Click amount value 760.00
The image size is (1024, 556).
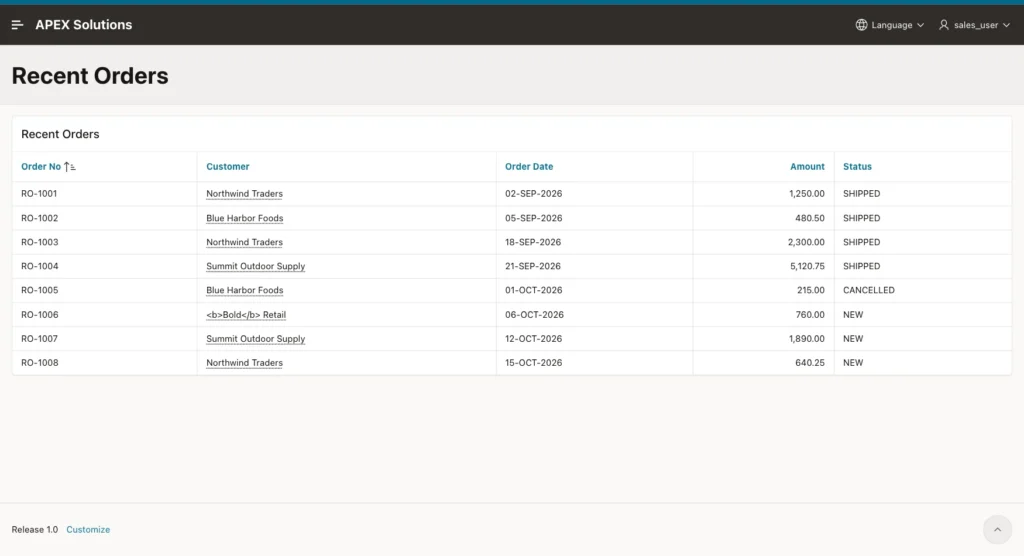click(810, 314)
